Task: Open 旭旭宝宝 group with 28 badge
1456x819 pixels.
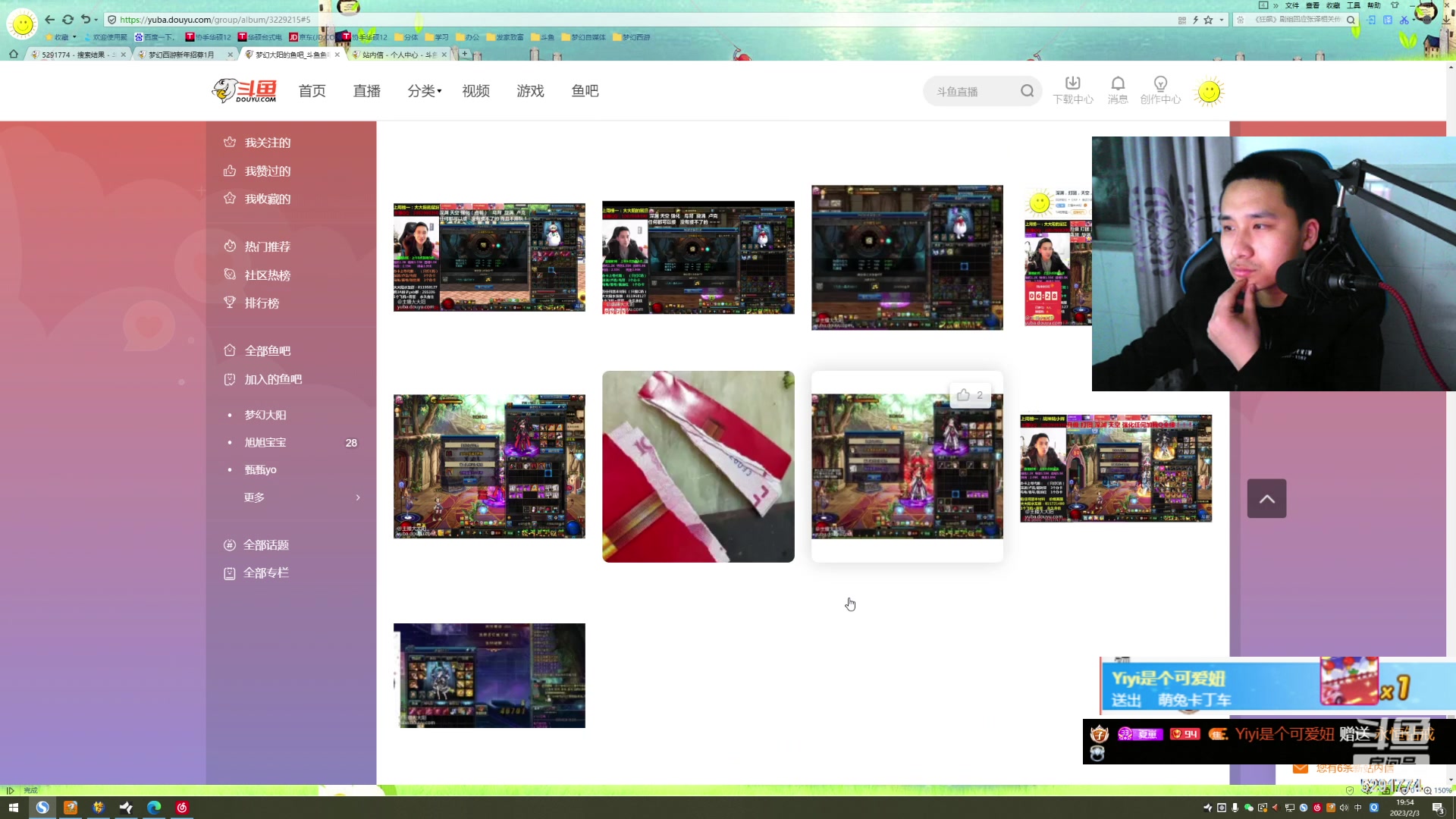Action: coord(292,442)
